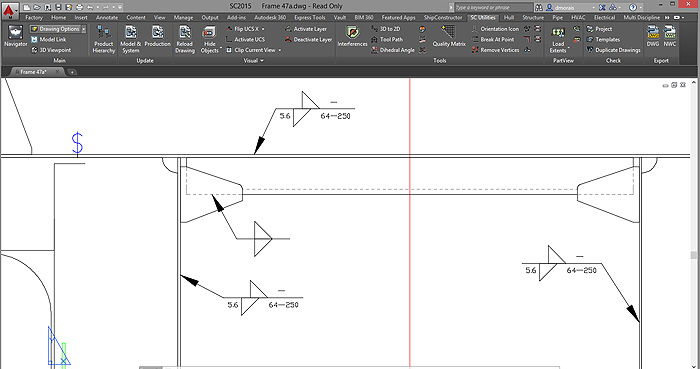700x369 pixels.
Task: Click Activate Layer
Action: pyautogui.click(x=306, y=29)
